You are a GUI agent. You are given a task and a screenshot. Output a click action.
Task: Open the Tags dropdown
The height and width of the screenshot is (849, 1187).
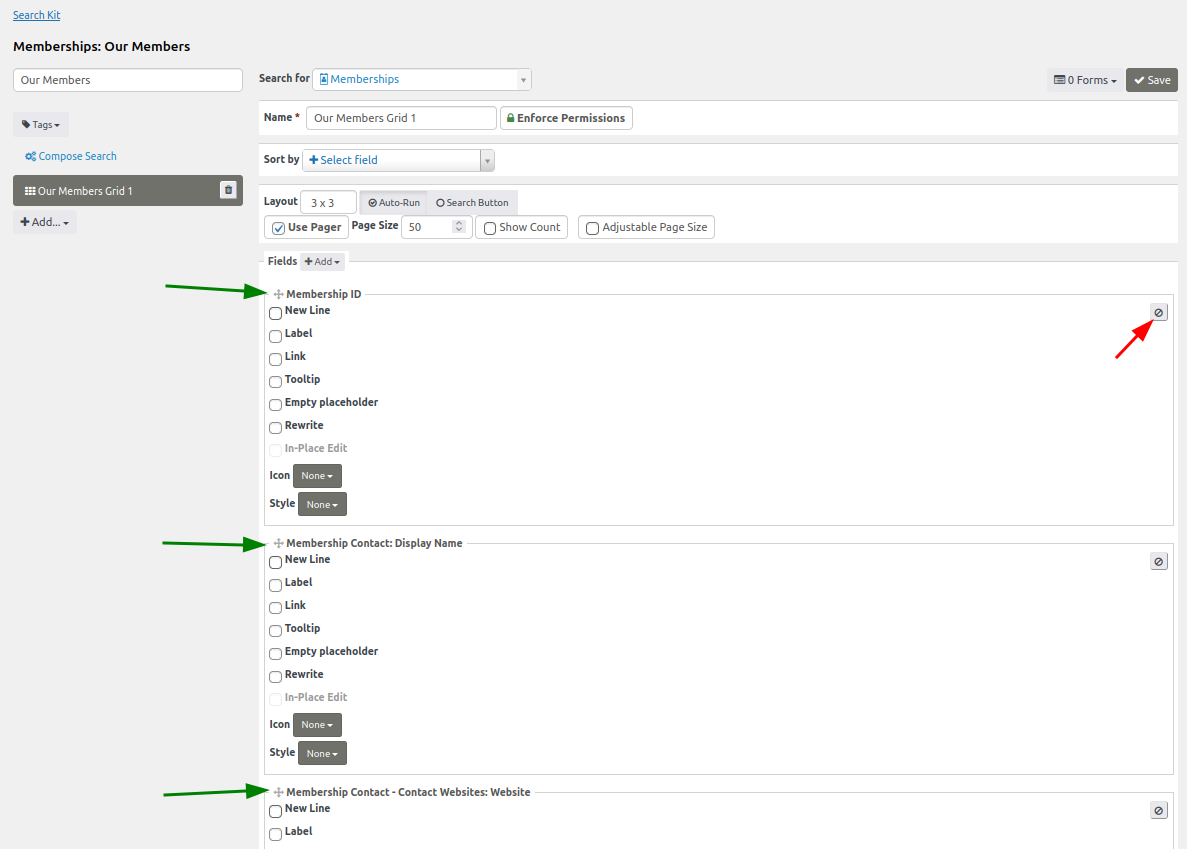41,125
